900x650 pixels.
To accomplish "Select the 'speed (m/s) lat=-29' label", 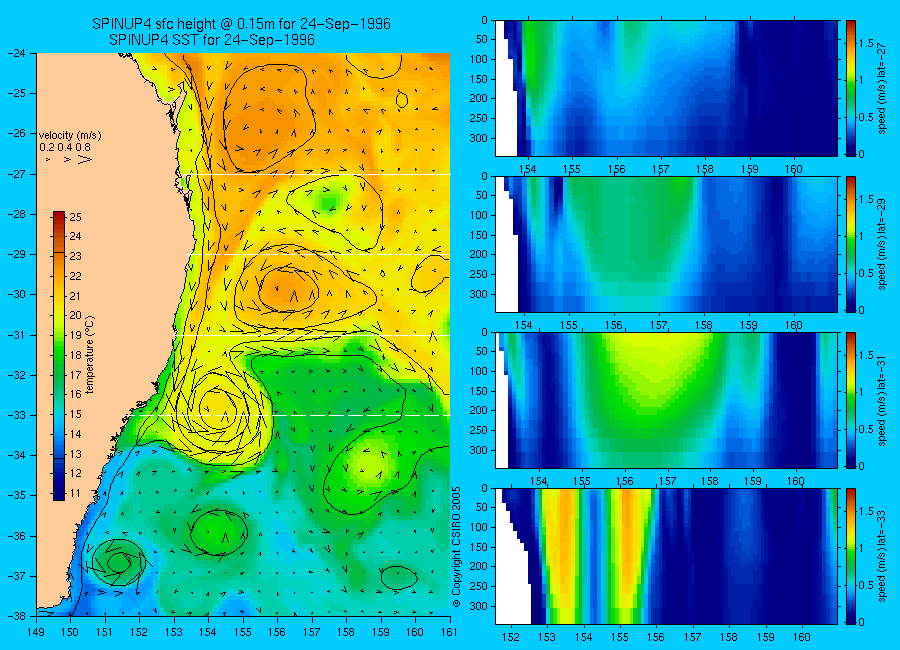I will [883, 244].
